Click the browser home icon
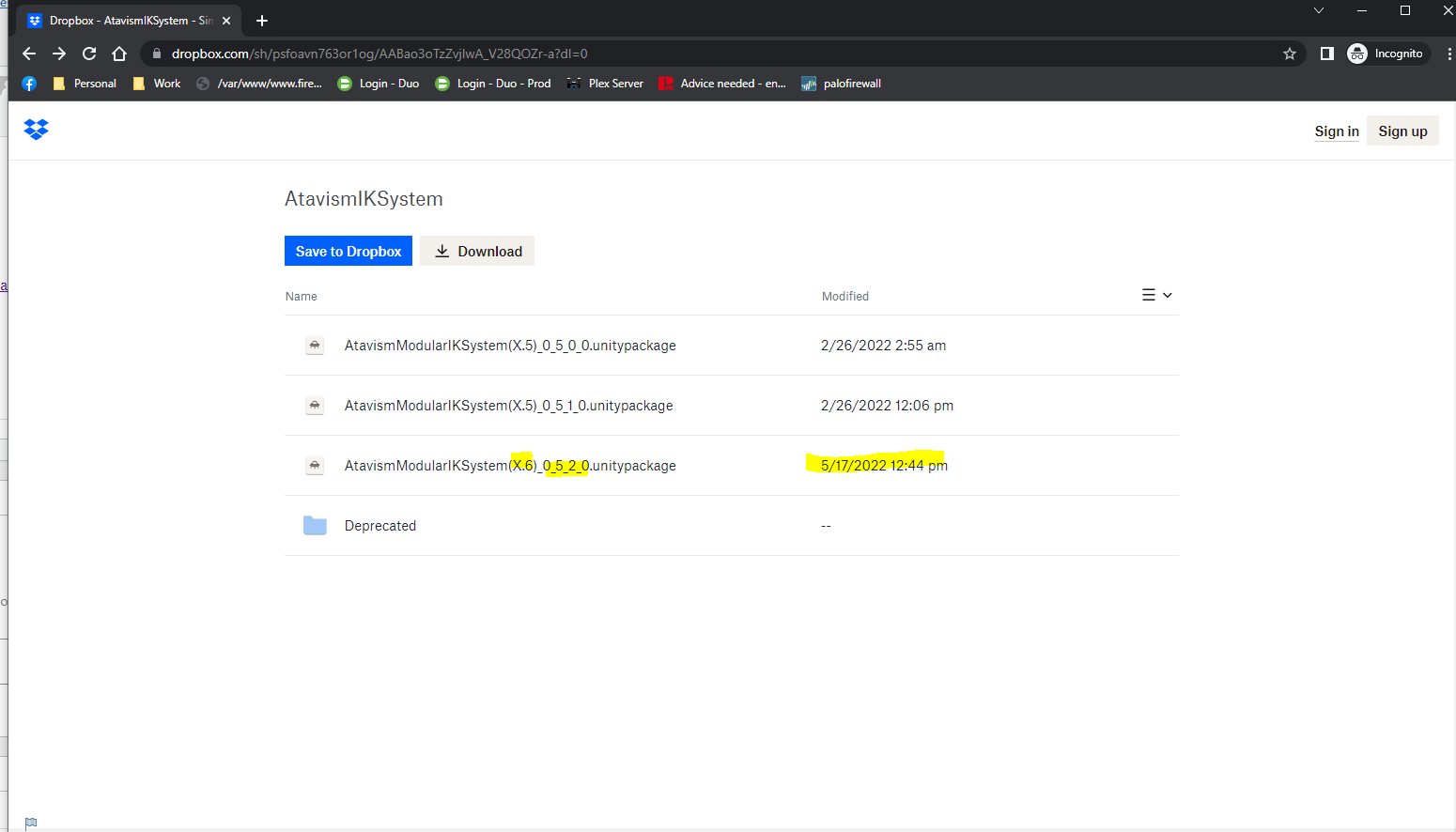 click(119, 54)
